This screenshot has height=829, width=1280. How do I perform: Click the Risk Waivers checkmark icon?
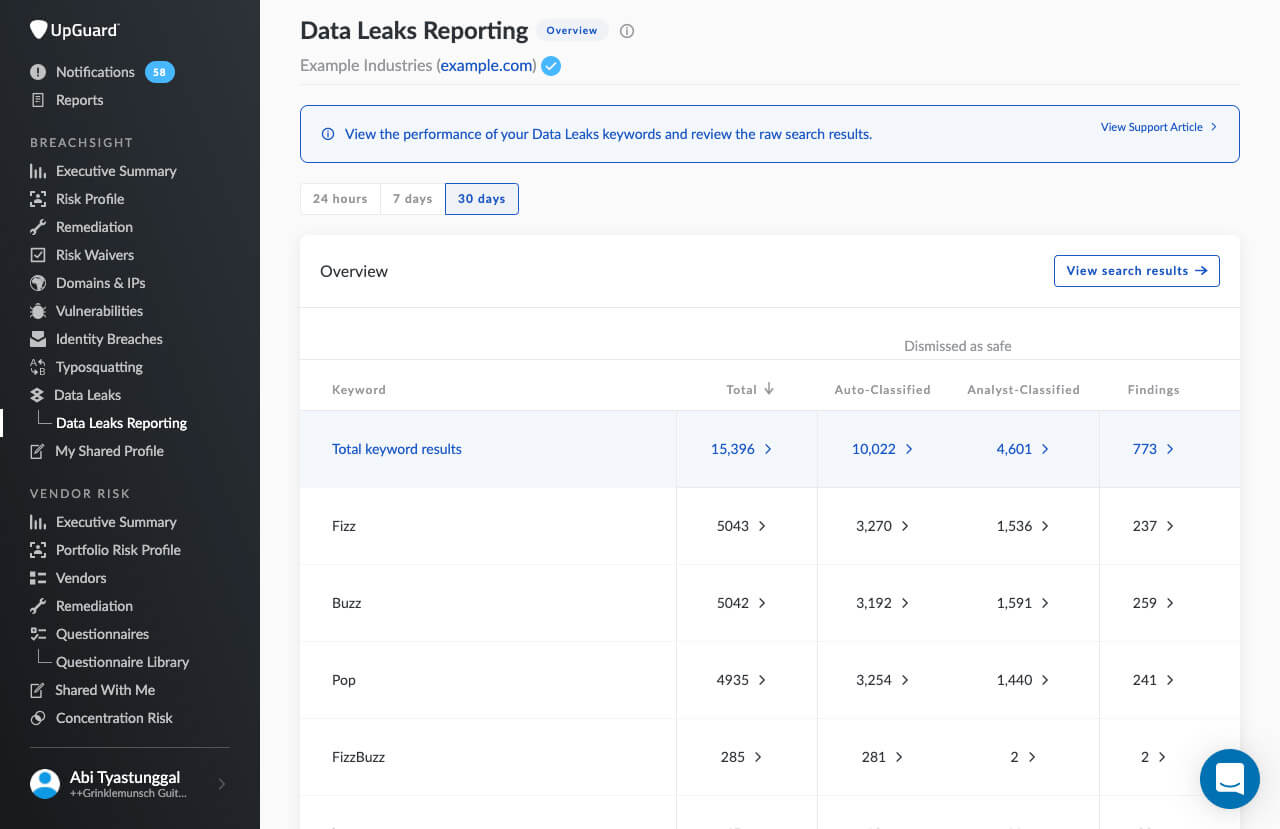coord(38,255)
